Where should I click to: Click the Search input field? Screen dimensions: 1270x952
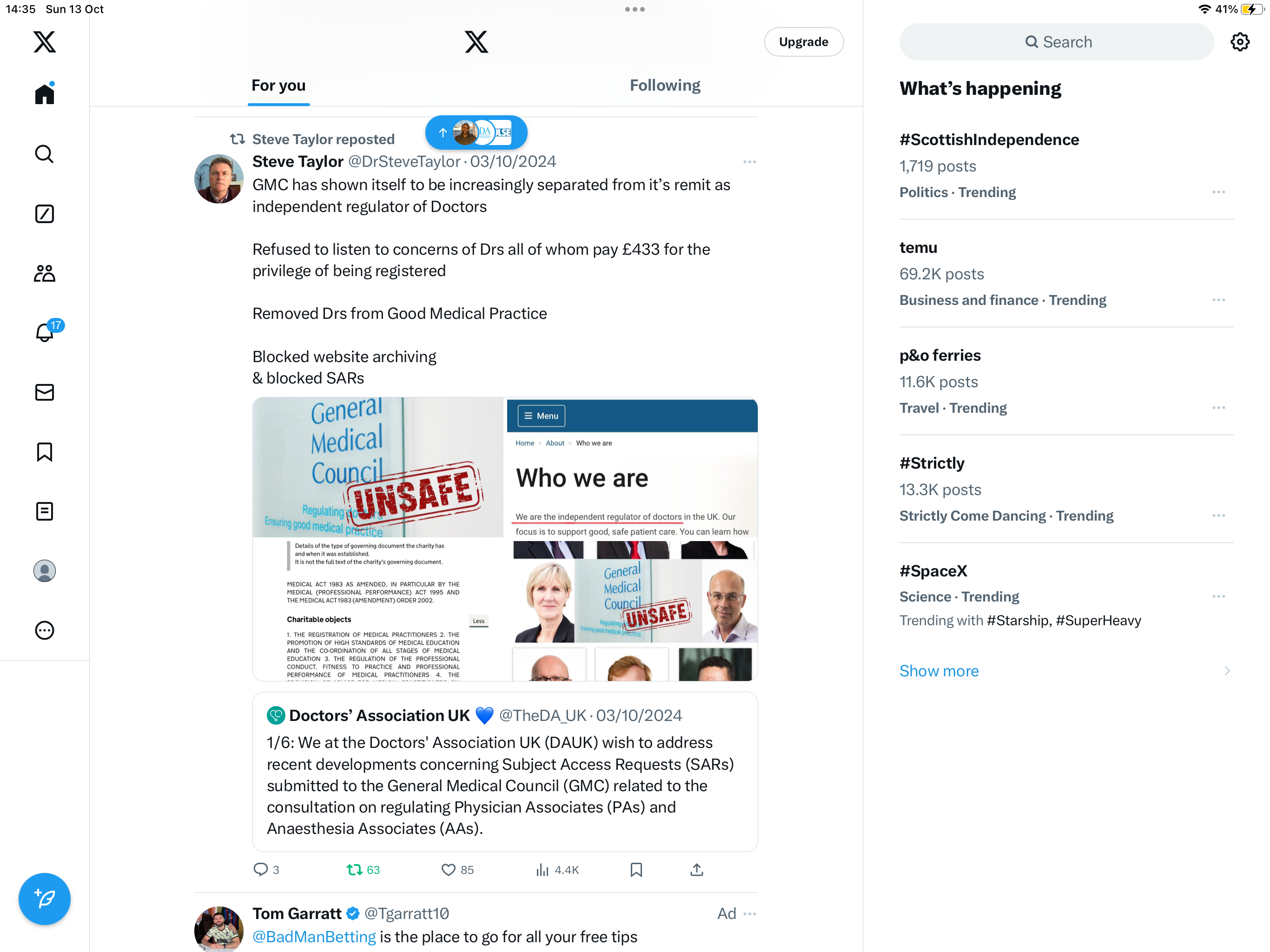tap(1056, 42)
